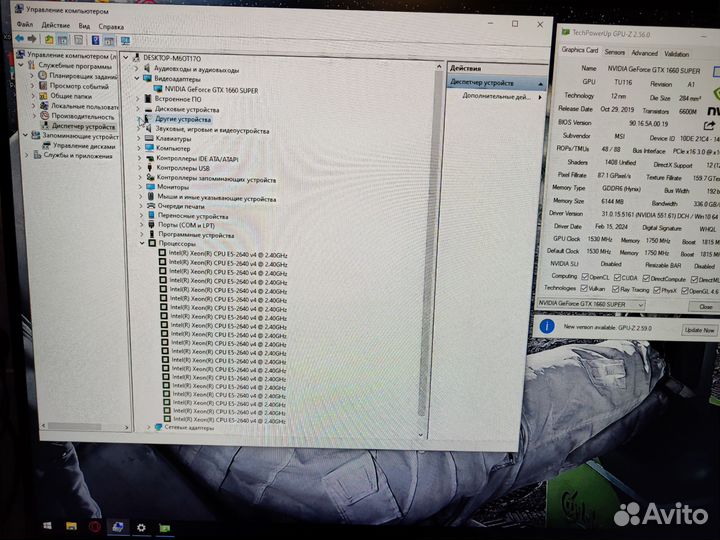Screen dimensions: 720x540
Task: Toggle the DirectCompute checkbox
Action: tap(646, 278)
